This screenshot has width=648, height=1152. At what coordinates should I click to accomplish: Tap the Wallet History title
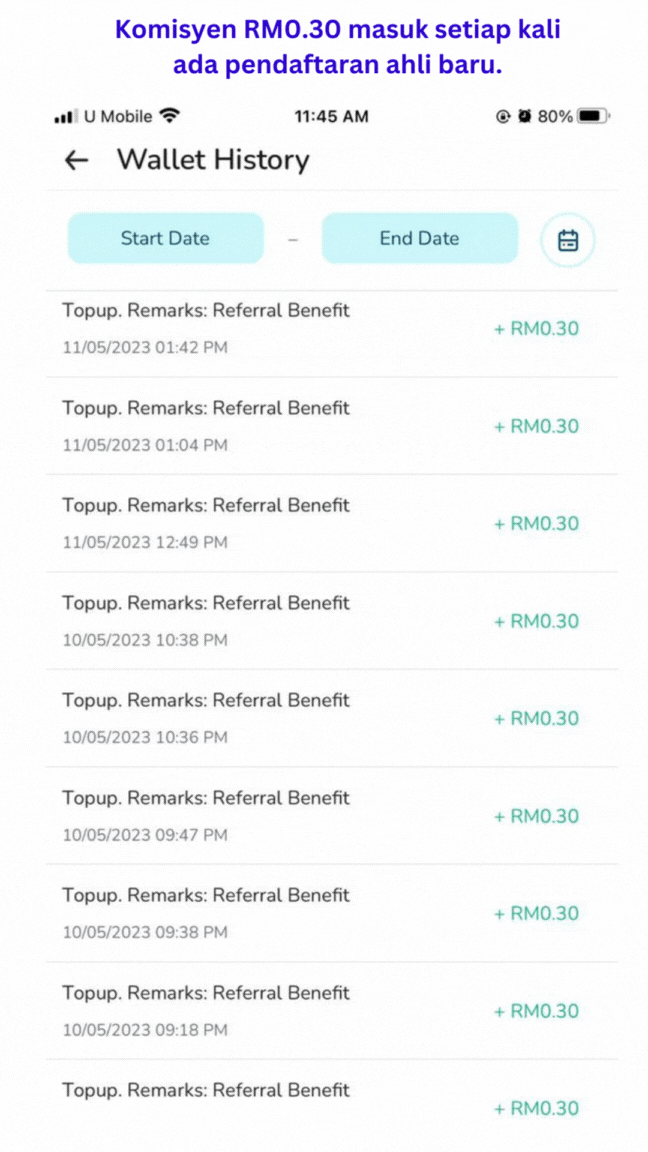tap(213, 160)
